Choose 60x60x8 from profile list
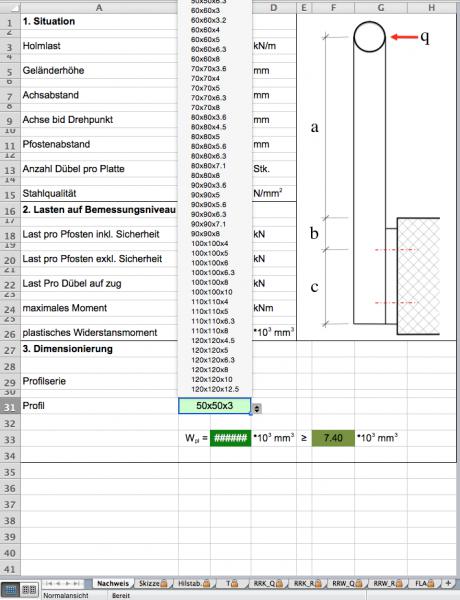Image resolution: width=460 pixels, height=600 pixels. (206, 59)
